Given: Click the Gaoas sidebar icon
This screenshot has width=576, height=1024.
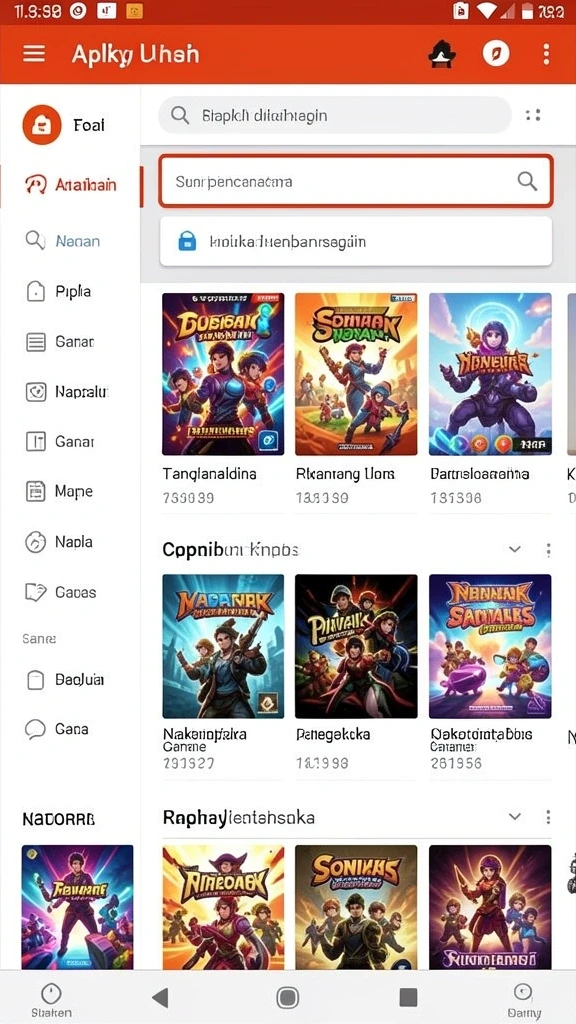Looking at the screenshot, I should 35,592.
